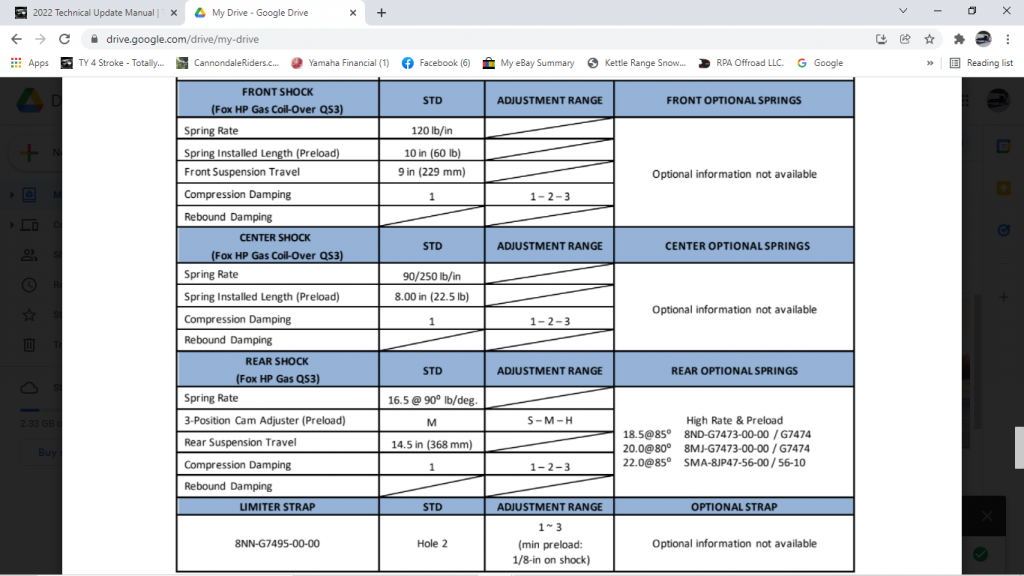Open a new browser tab
This screenshot has width=1024, height=576.
381,12
